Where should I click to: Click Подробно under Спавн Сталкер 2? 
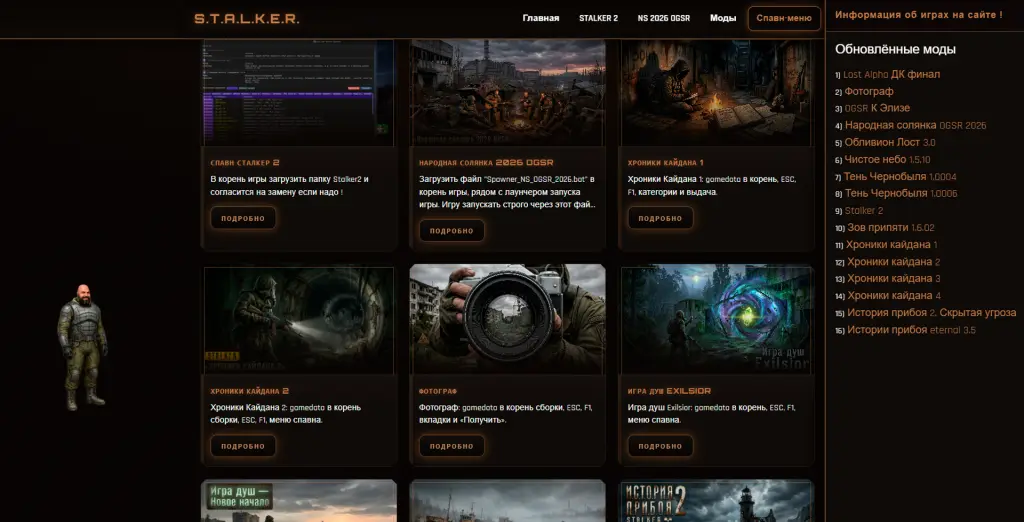coord(243,218)
